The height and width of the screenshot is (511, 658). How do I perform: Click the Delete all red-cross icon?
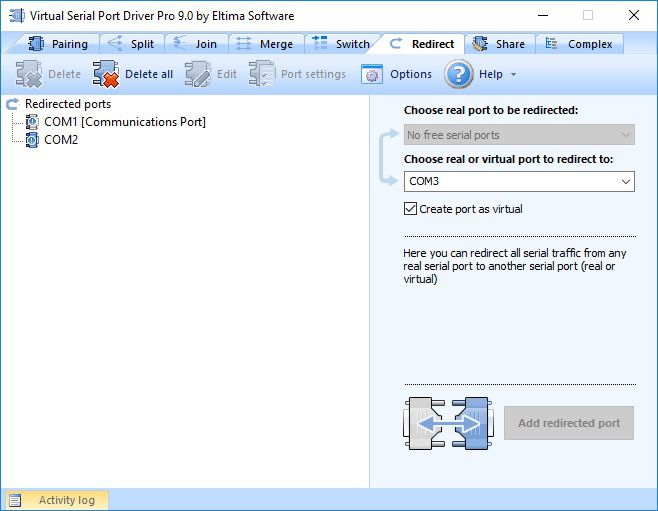click(106, 74)
